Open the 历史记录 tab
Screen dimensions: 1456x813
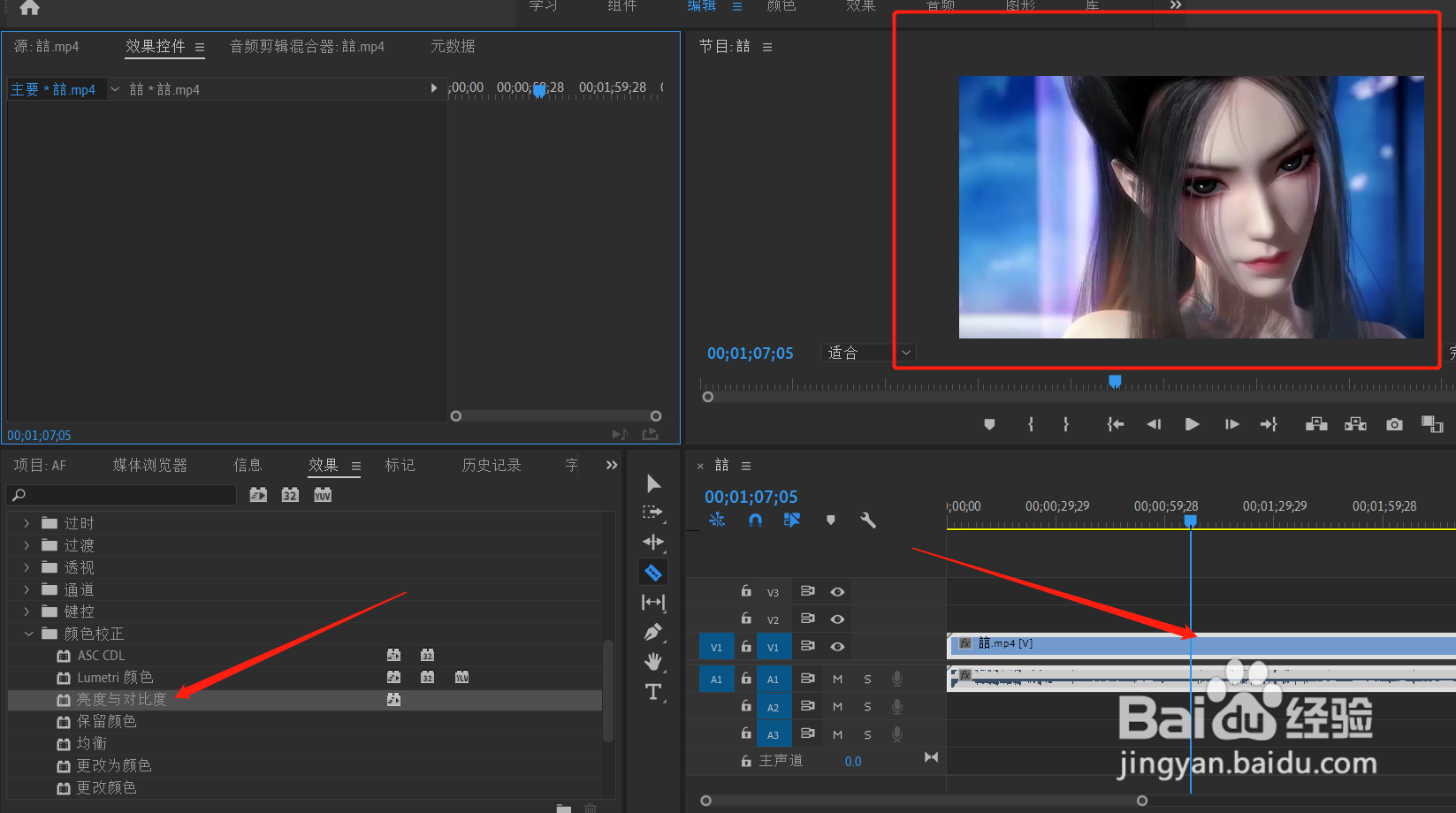tap(492, 465)
